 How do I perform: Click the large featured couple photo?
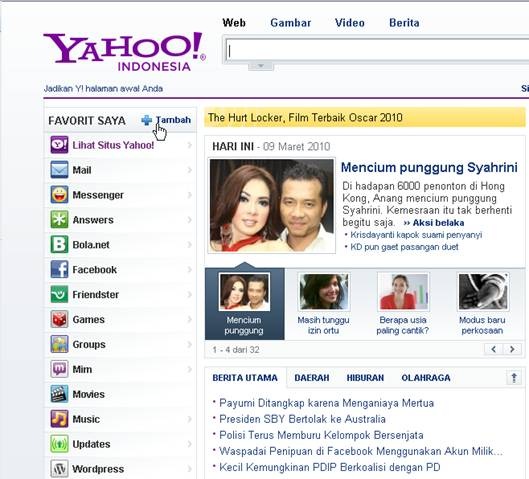point(272,206)
